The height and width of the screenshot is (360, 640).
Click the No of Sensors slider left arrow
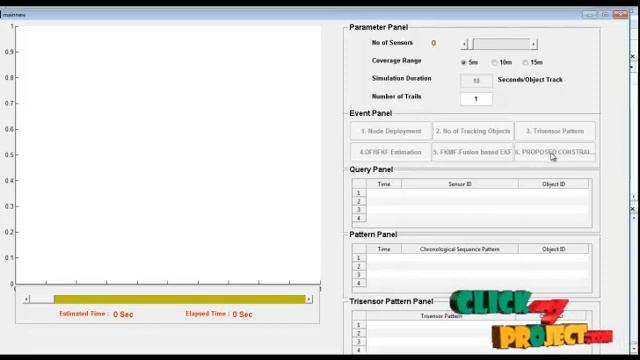pyautogui.click(x=464, y=44)
